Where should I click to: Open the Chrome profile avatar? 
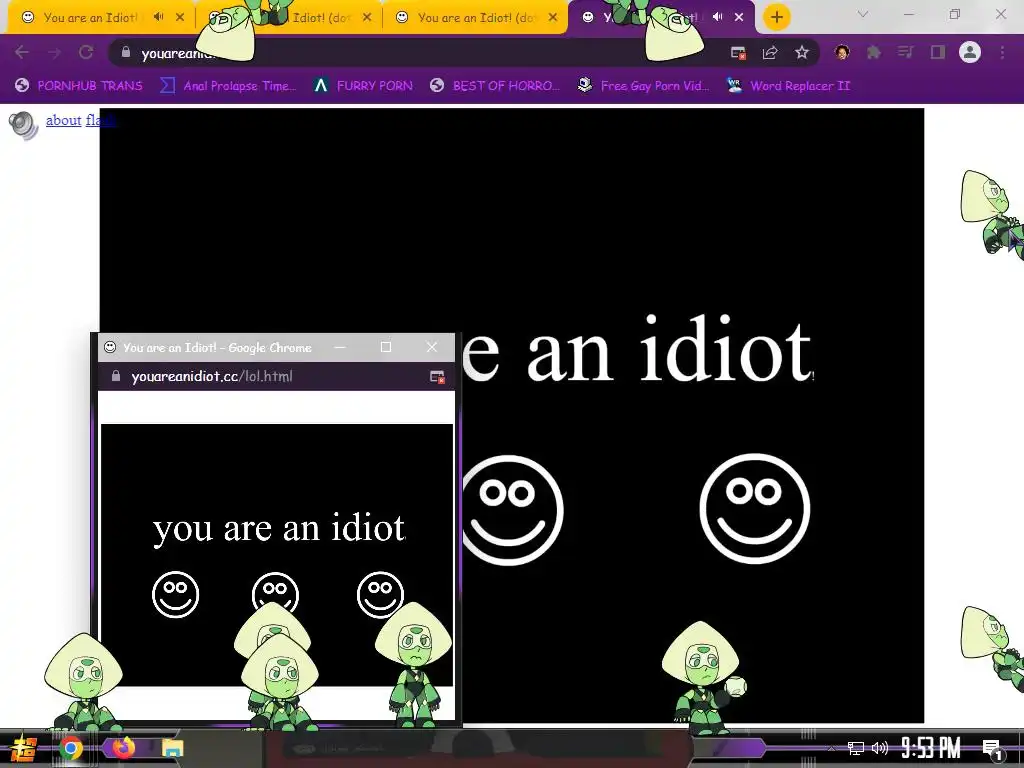click(x=970, y=52)
